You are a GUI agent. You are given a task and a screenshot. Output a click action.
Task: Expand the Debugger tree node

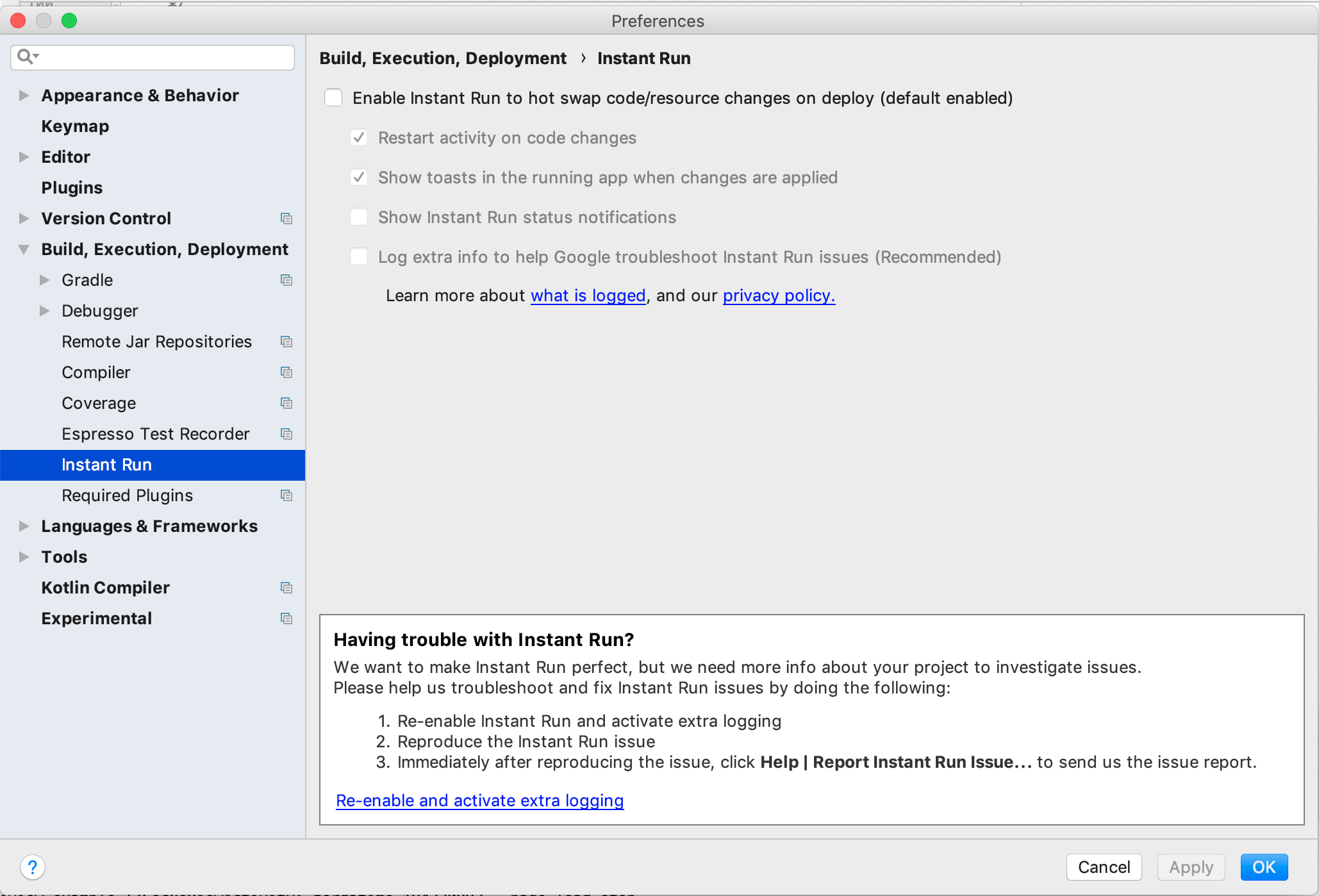(x=45, y=311)
